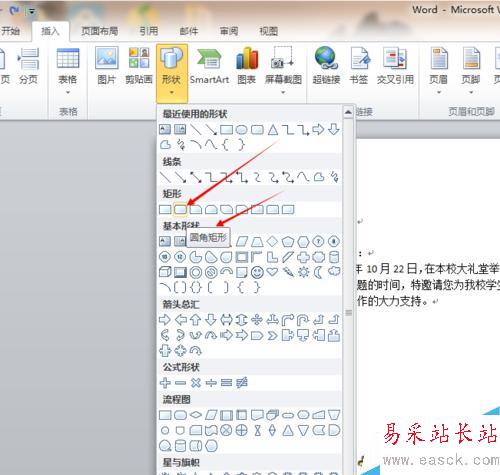Select the oval in recently used shapes
The image size is (500, 475).
click(242, 130)
